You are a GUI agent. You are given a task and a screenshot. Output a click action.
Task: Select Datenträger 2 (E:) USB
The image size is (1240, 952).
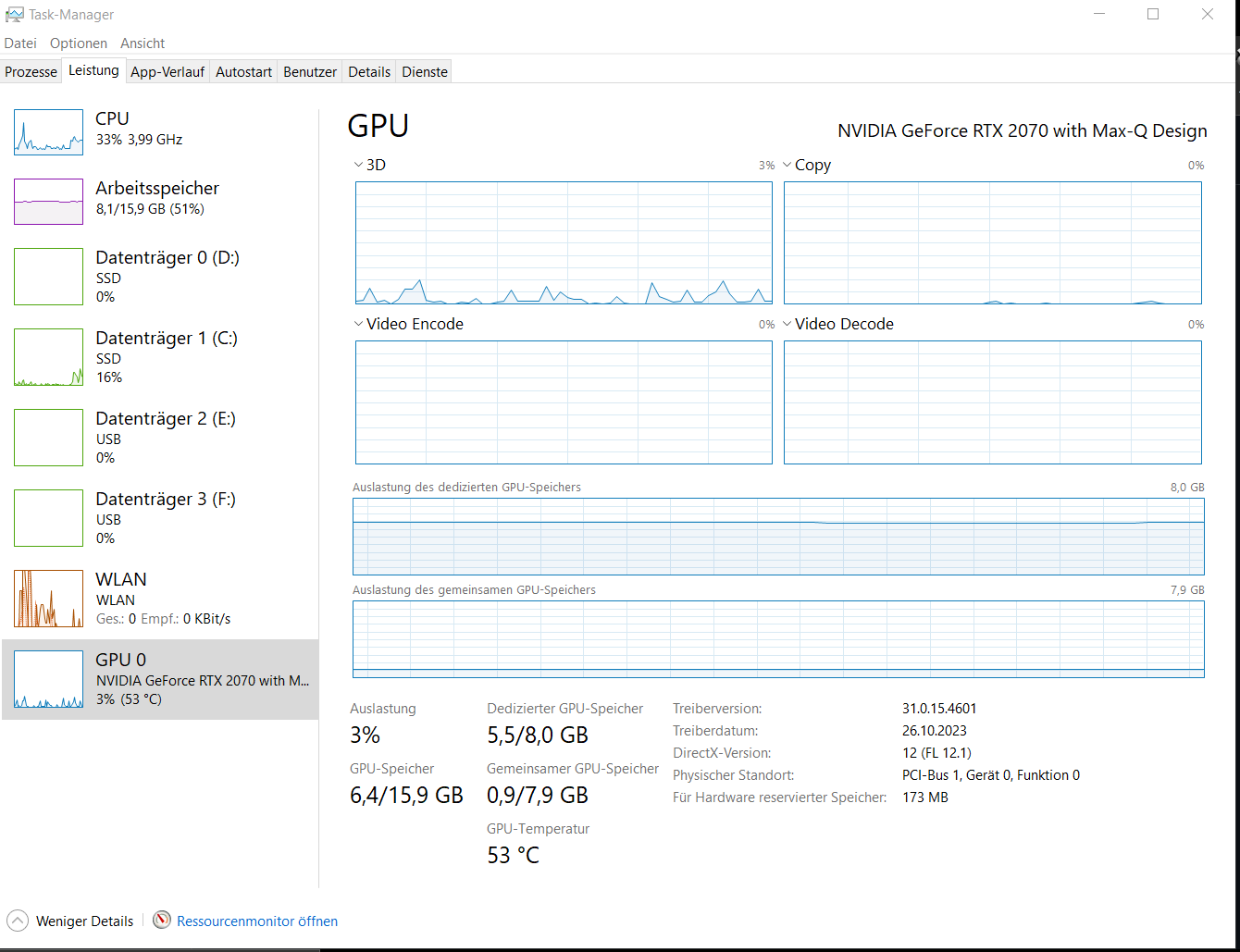(157, 437)
